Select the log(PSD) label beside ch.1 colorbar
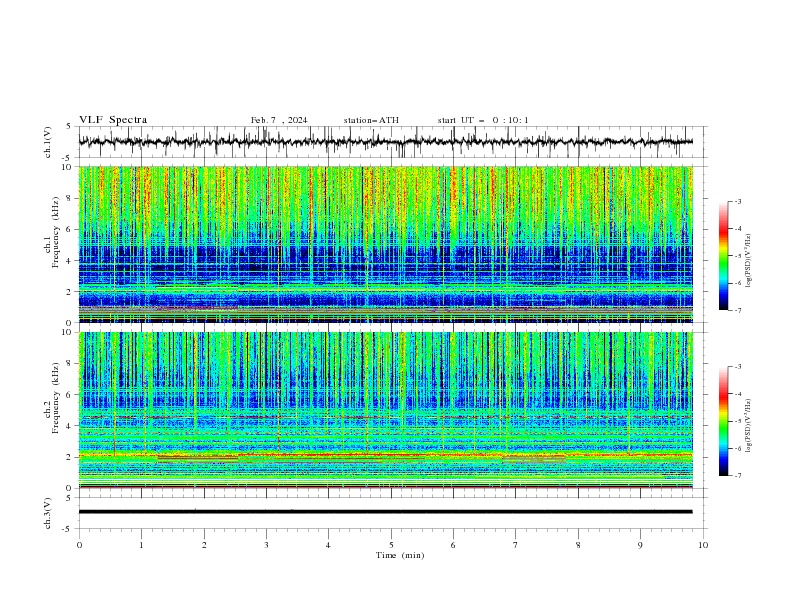 [x=749, y=261]
